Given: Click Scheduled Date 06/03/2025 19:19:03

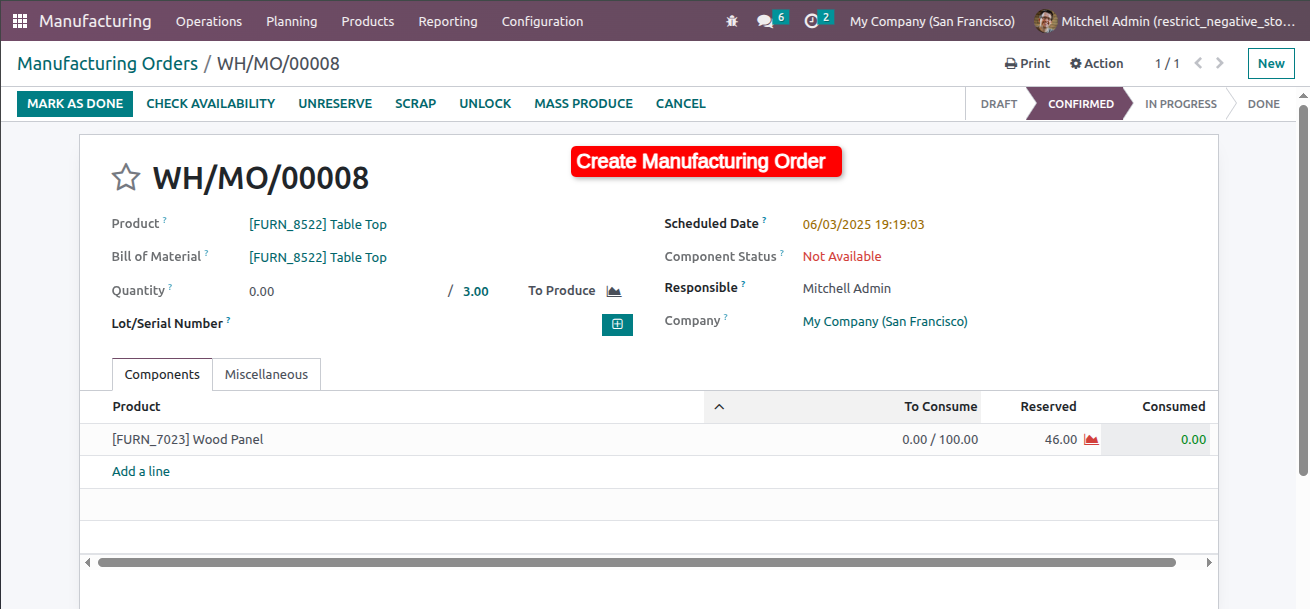Looking at the screenshot, I should pyautogui.click(x=864, y=224).
